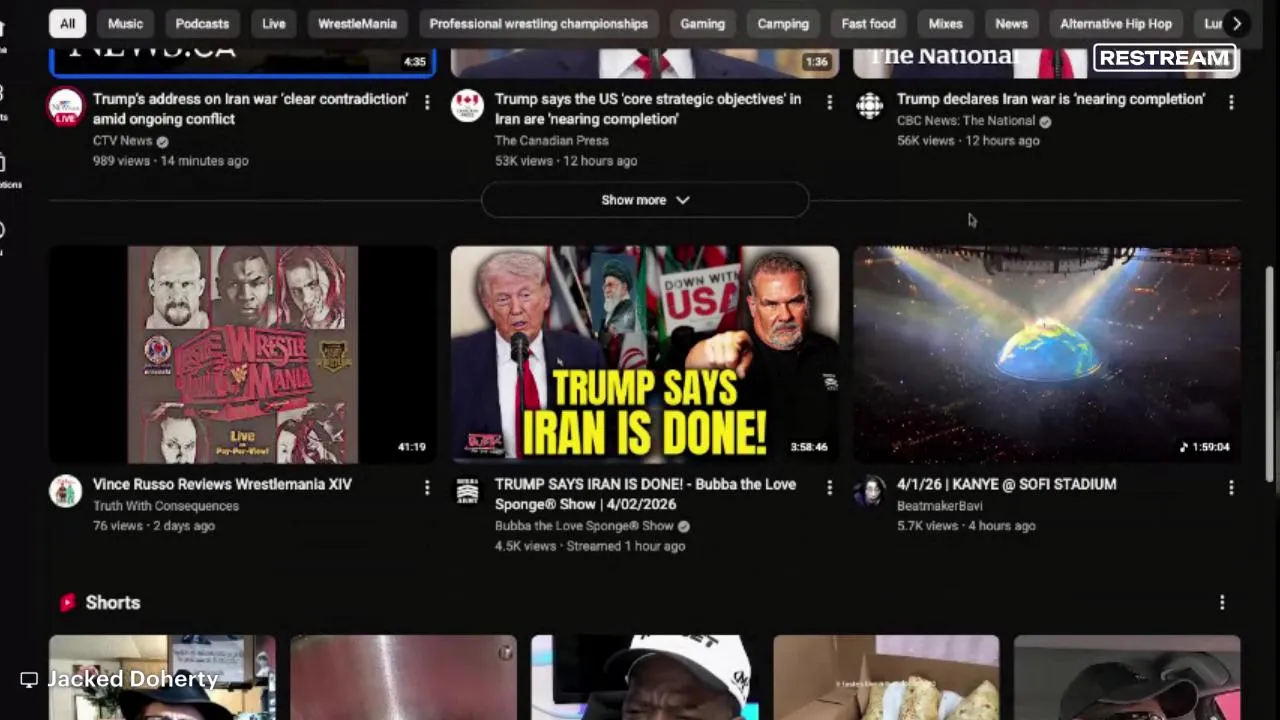This screenshot has width=1280, height=720.
Task: Go to CTV News channel name
Action: (x=122, y=141)
